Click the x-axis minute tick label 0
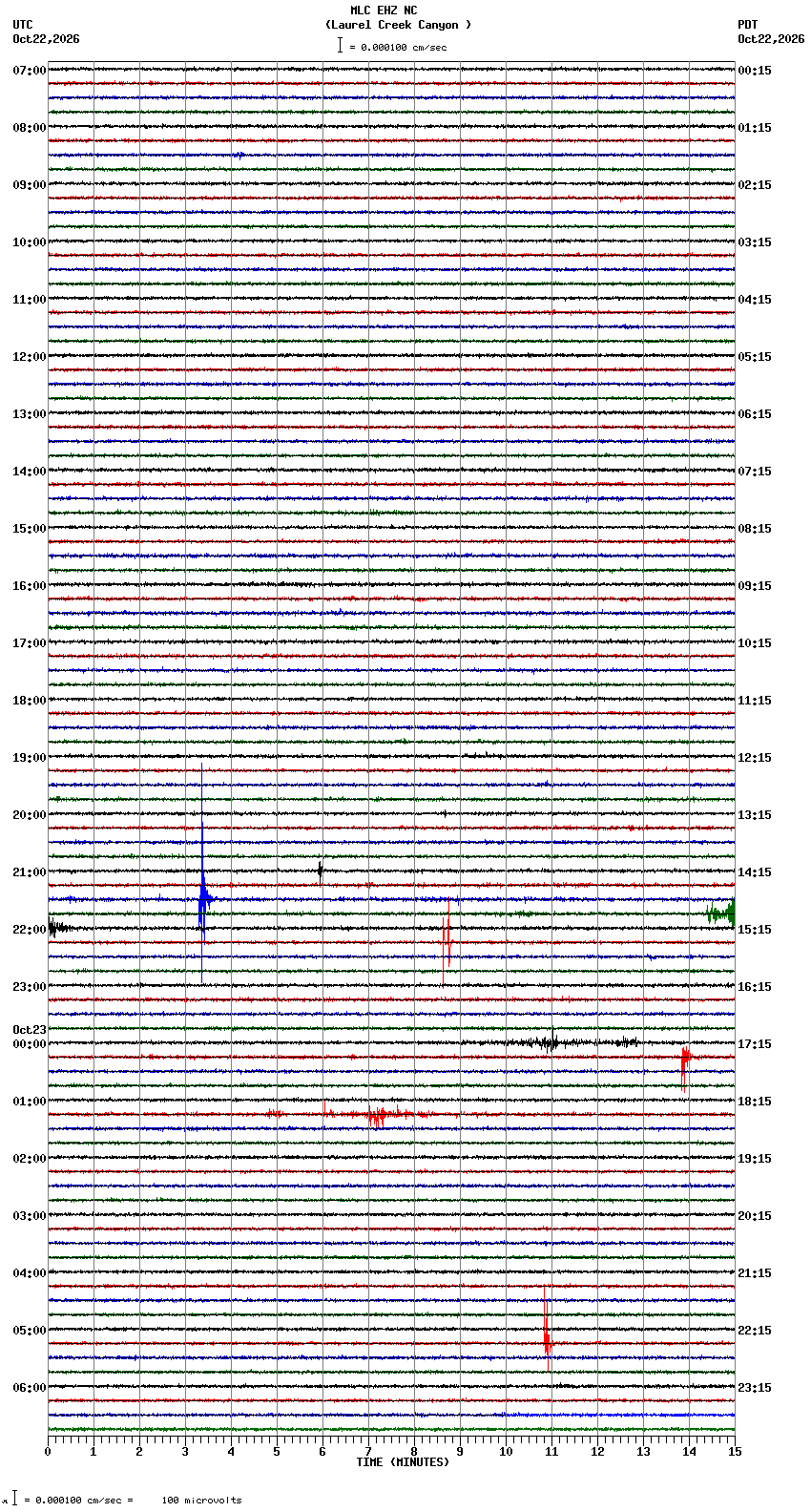The width and height of the screenshot is (811, 1512). (x=48, y=1452)
